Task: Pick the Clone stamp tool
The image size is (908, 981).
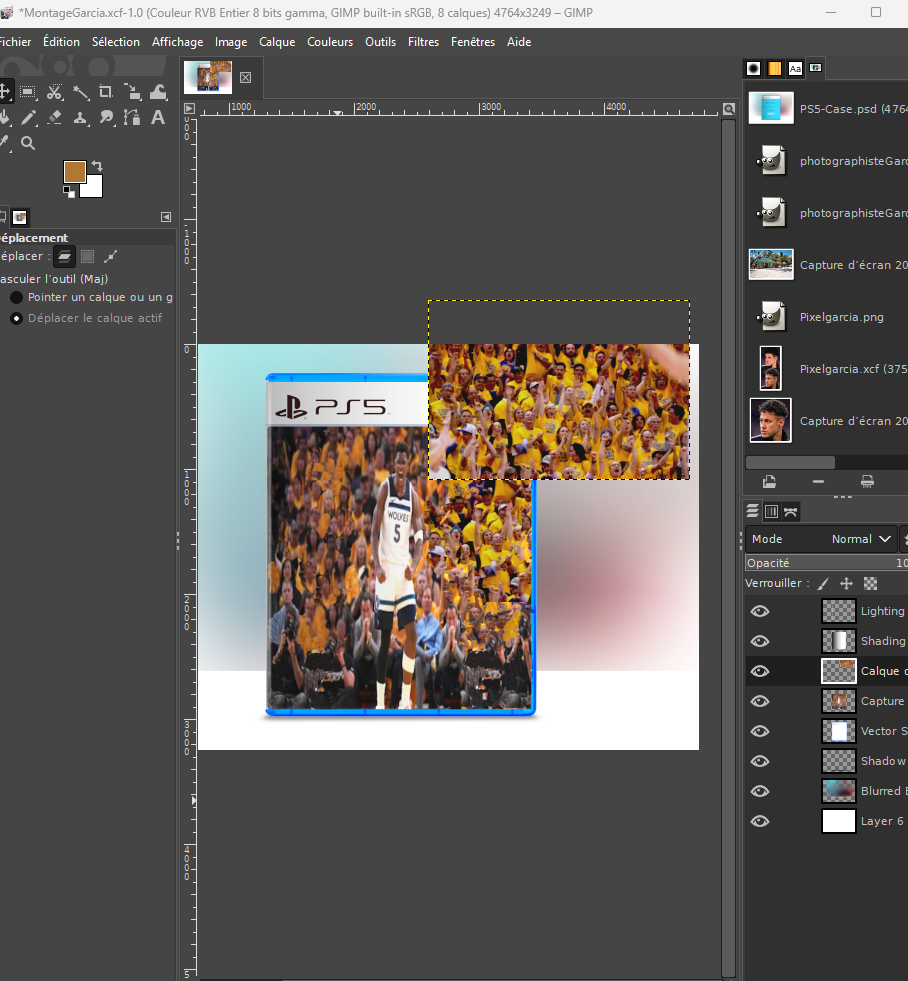Action: pyautogui.click(x=81, y=118)
